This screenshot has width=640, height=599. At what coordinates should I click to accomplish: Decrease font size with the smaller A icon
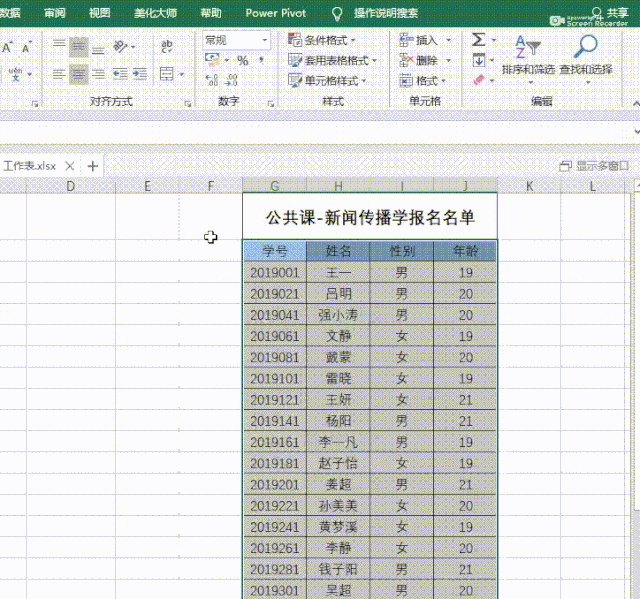click(27, 47)
